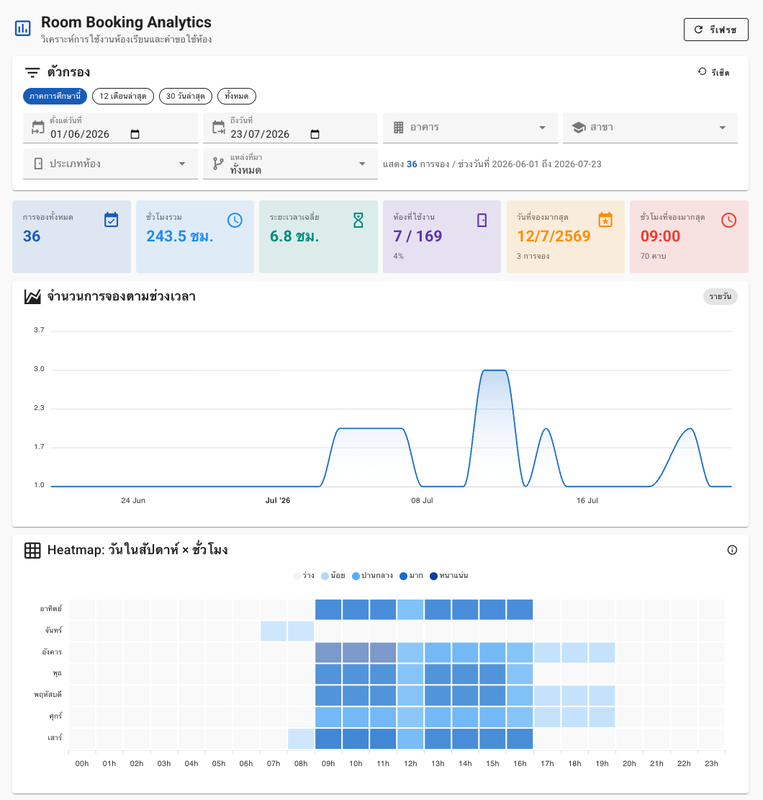763x800 pixels.
Task: Click the รีเฟรช refresh button
Action: tap(716, 30)
